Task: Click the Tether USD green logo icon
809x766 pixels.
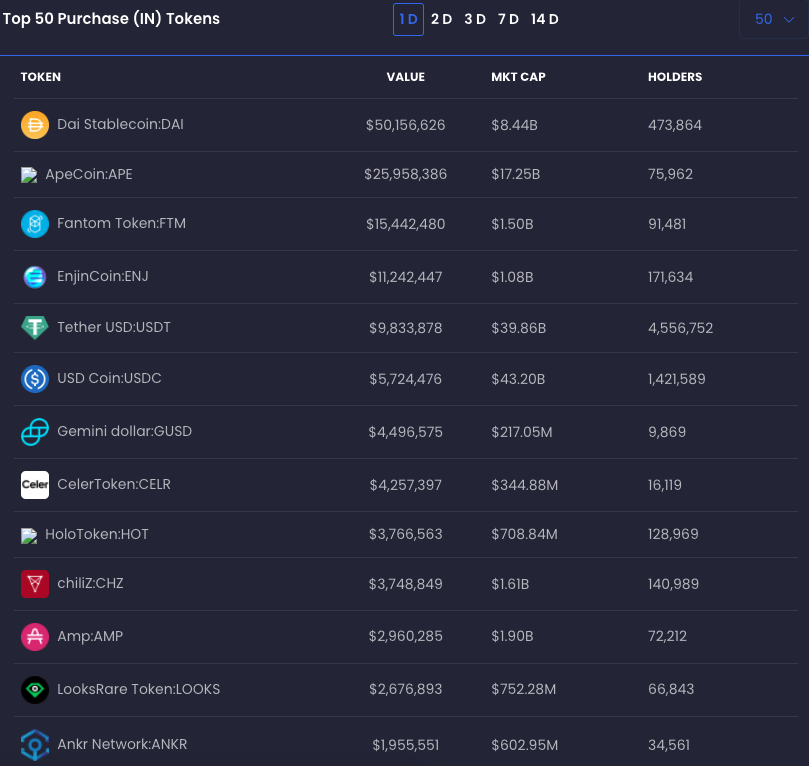Action: (x=35, y=328)
